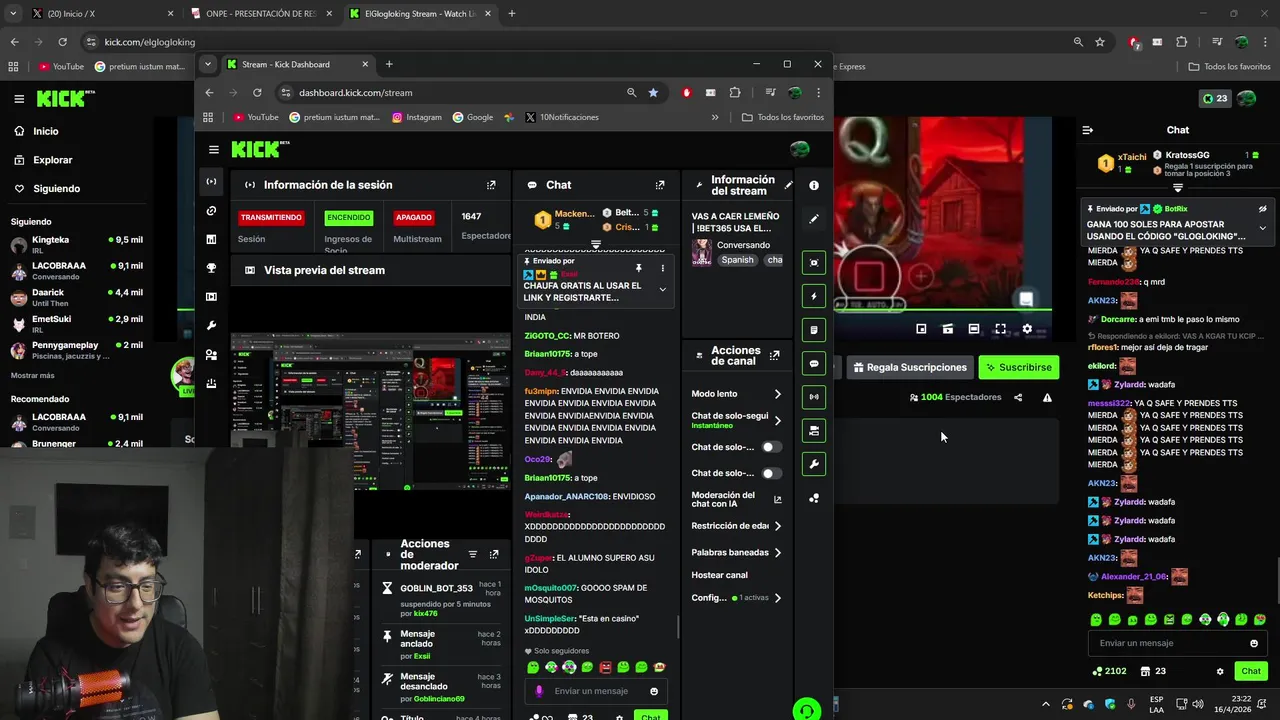
Task: Unpin the Exsil message via pin icon
Action: click(638, 268)
